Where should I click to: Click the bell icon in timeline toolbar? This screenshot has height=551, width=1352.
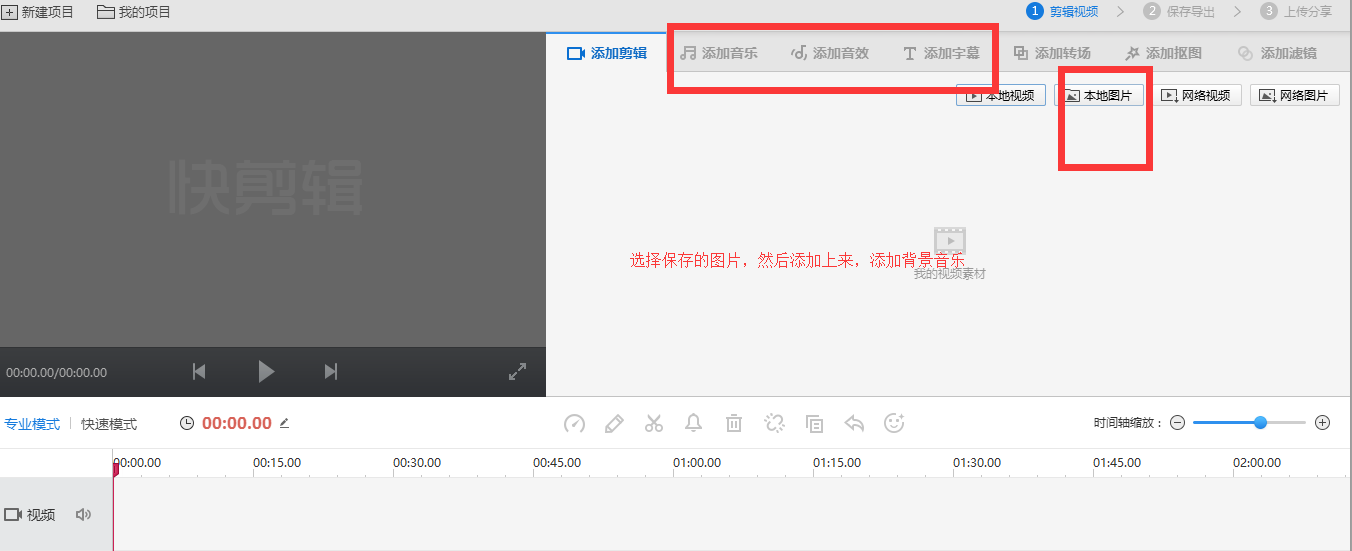(693, 423)
